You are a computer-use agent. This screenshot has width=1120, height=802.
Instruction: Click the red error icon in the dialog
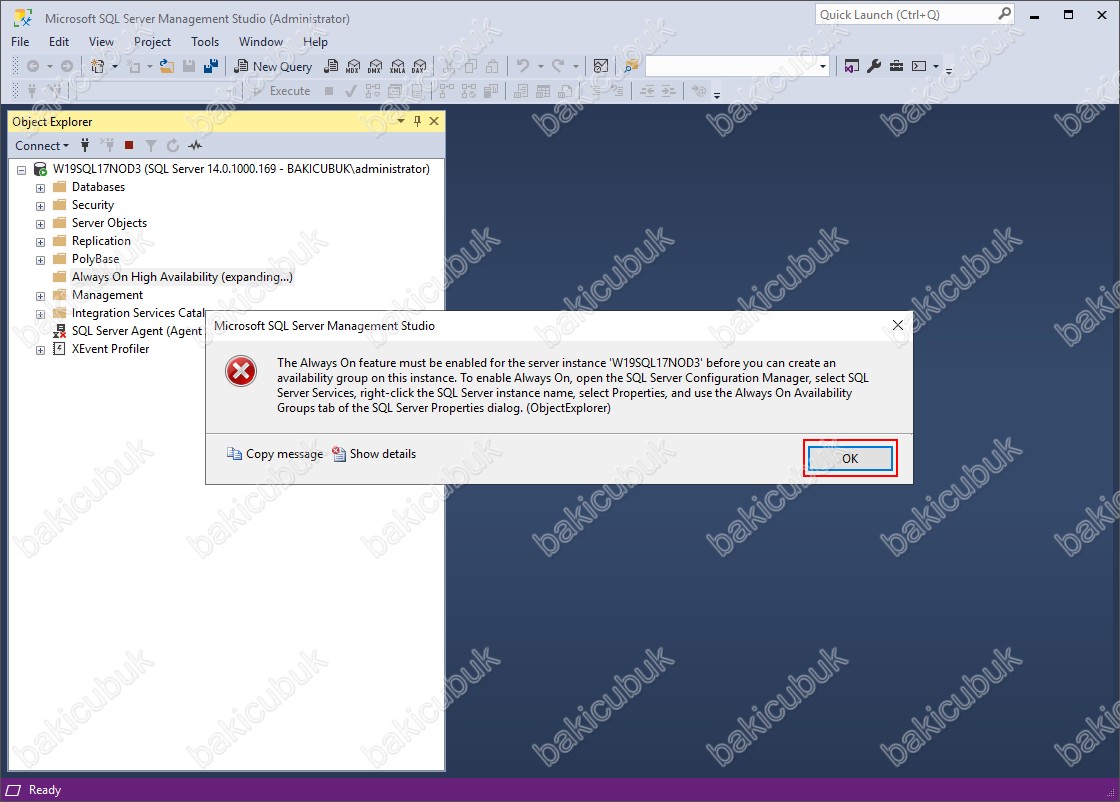(x=241, y=371)
